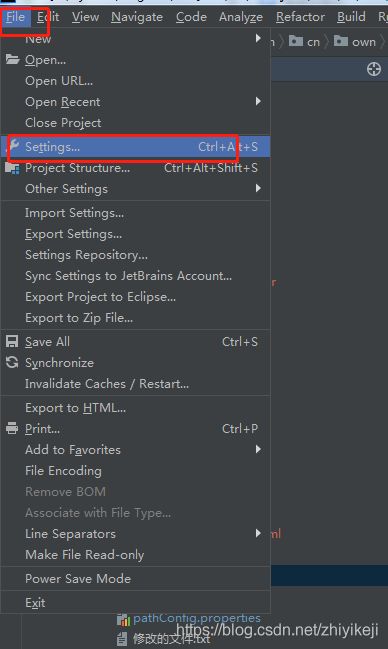Open the Refactor menu

point(300,17)
